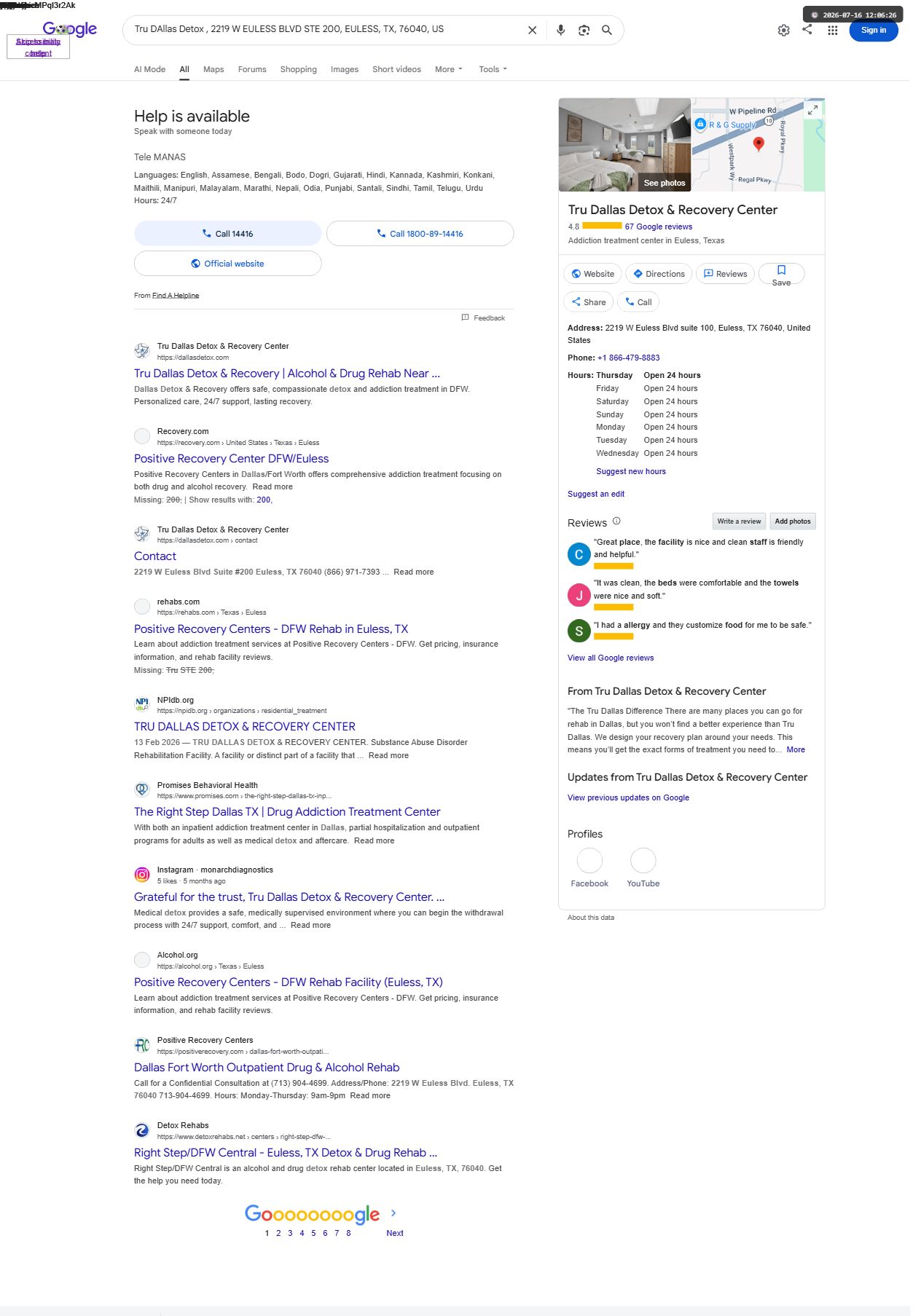Click Instagram favicon for monarchdiagnostics result

(142, 875)
